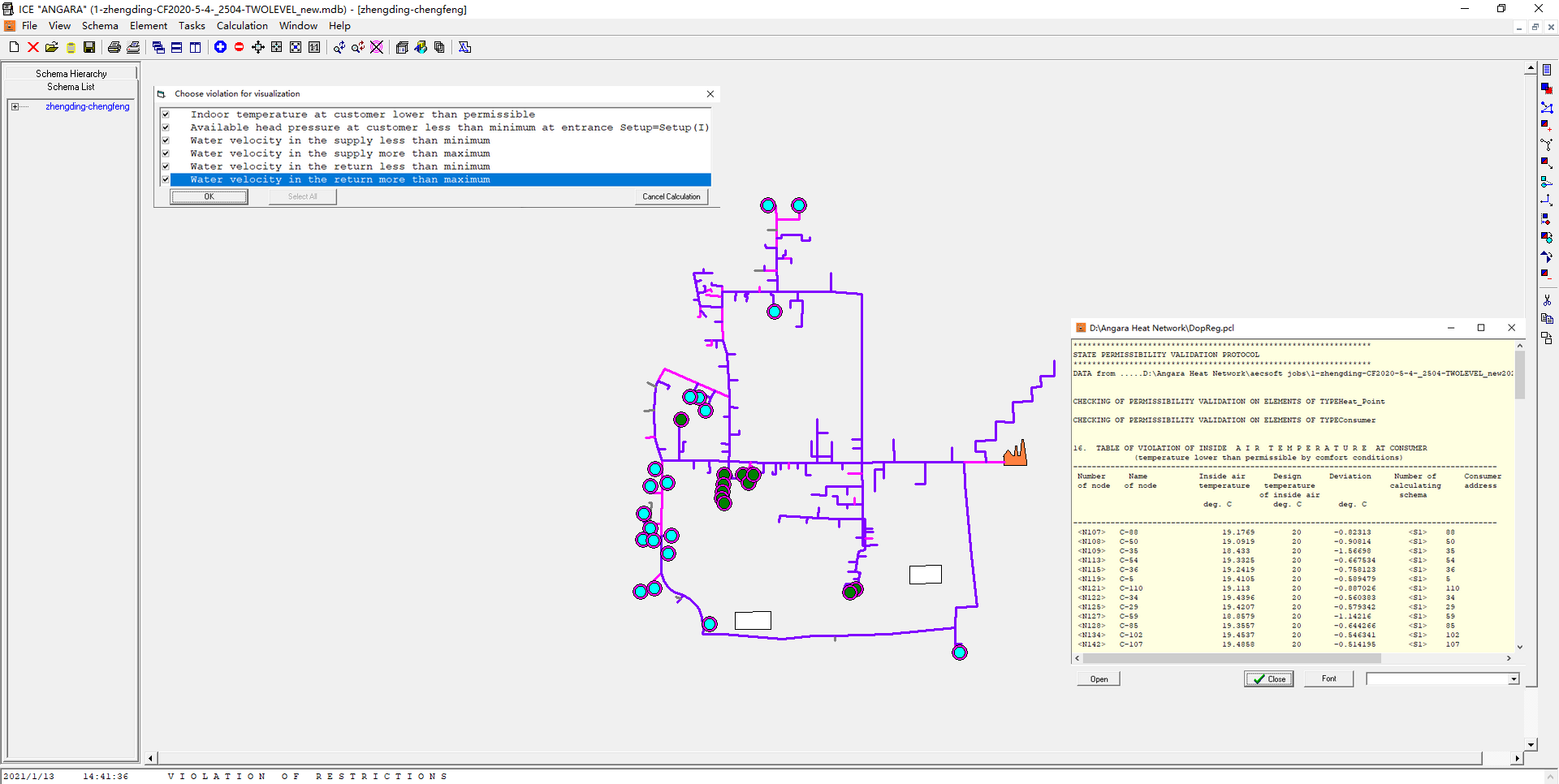Click the cascade windows toolbar icon
This screenshot has width=1559, height=784.
(x=158, y=47)
